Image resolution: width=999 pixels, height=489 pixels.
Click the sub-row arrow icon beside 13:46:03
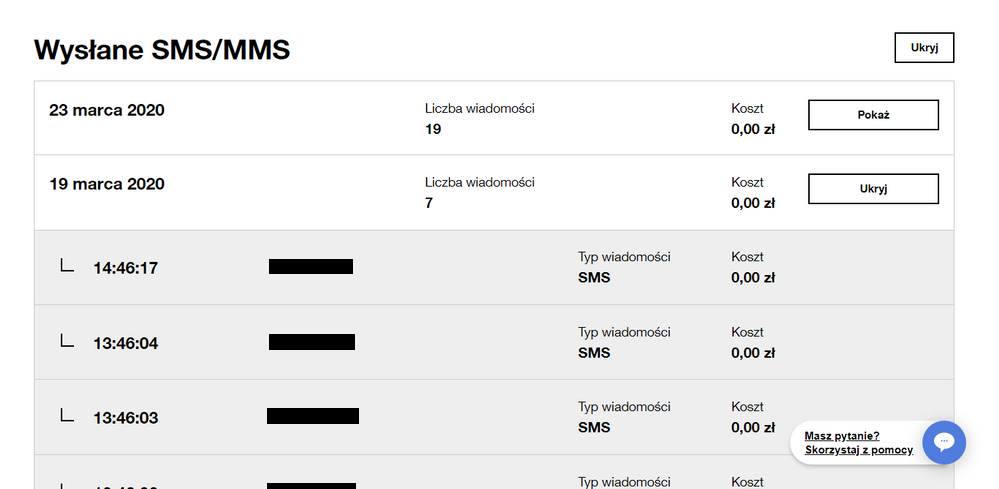point(67,416)
